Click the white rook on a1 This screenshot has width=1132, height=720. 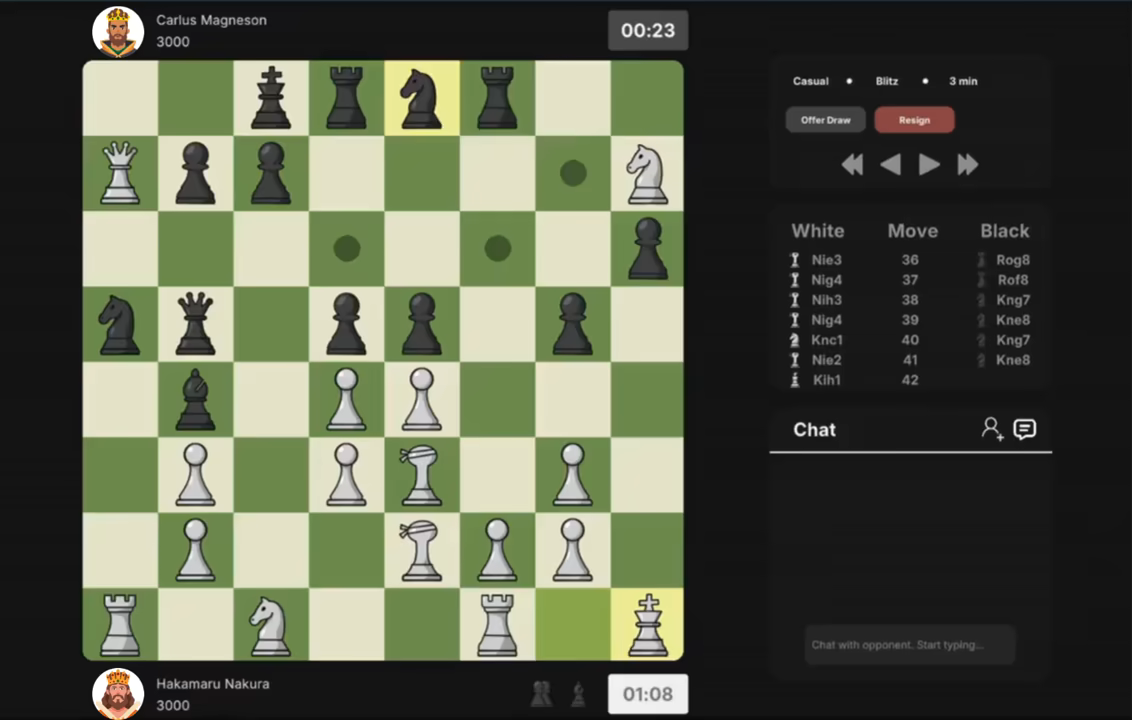(x=120, y=626)
